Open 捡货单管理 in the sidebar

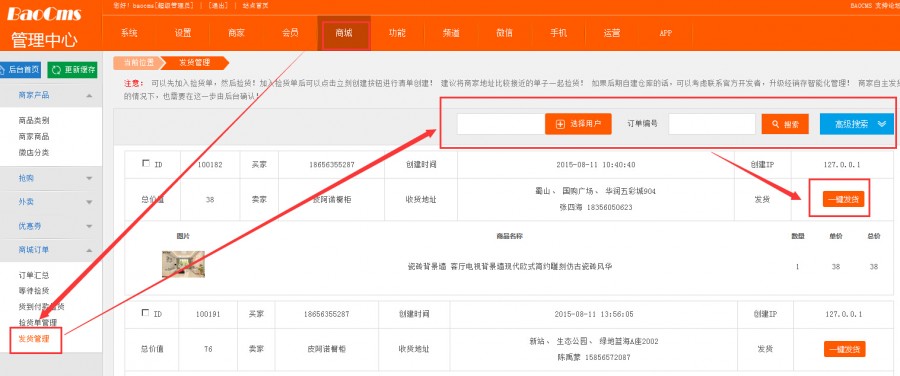point(38,322)
